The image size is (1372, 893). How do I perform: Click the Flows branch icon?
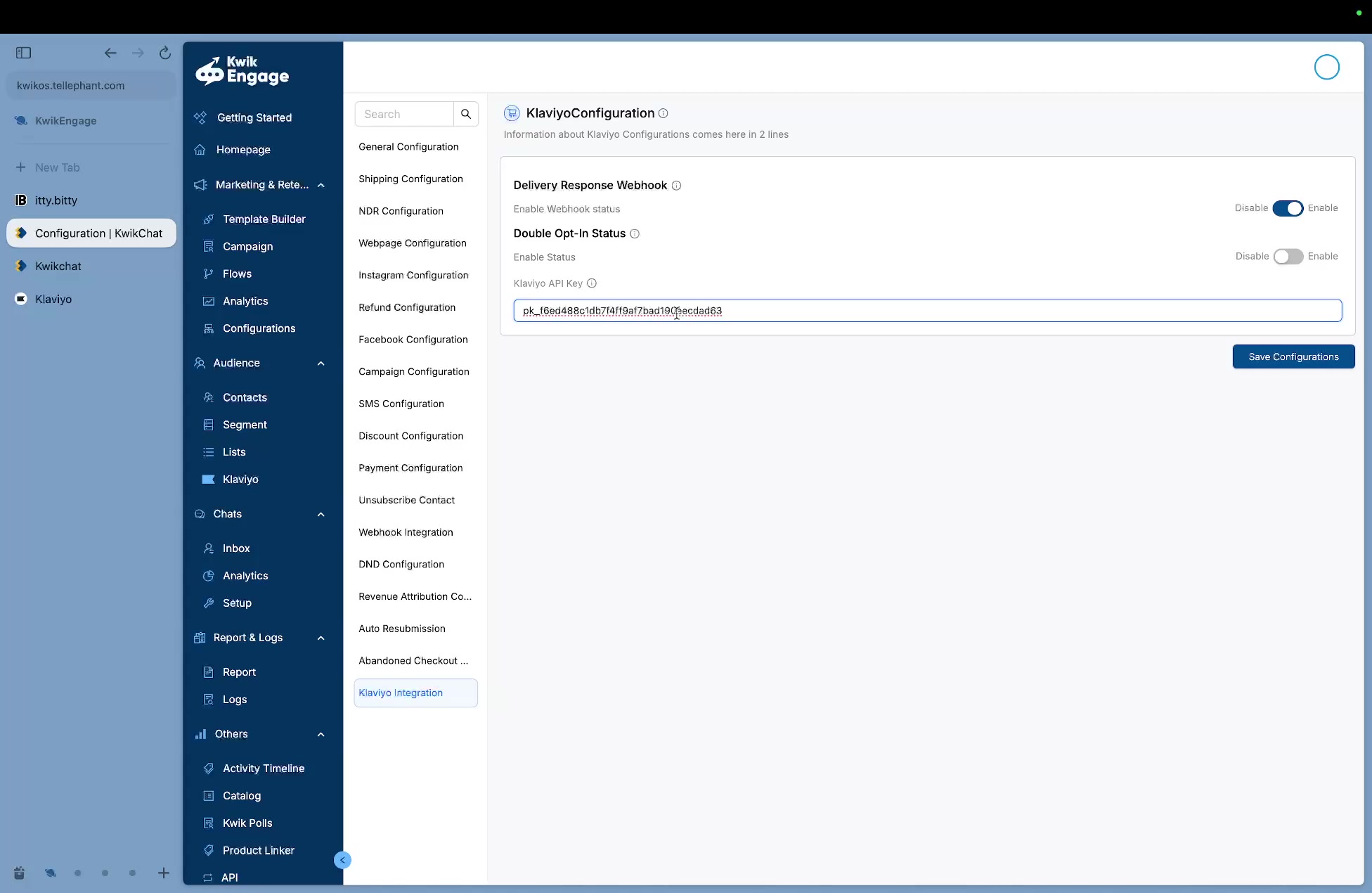point(208,274)
